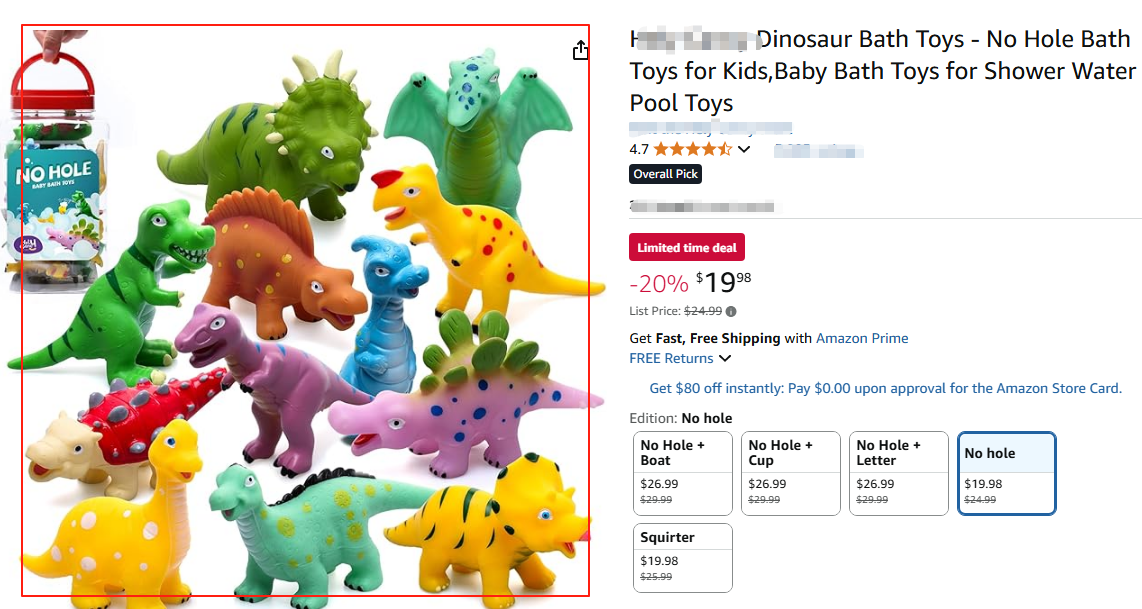Select the No Hole + Cup edition

click(x=791, y=473)
